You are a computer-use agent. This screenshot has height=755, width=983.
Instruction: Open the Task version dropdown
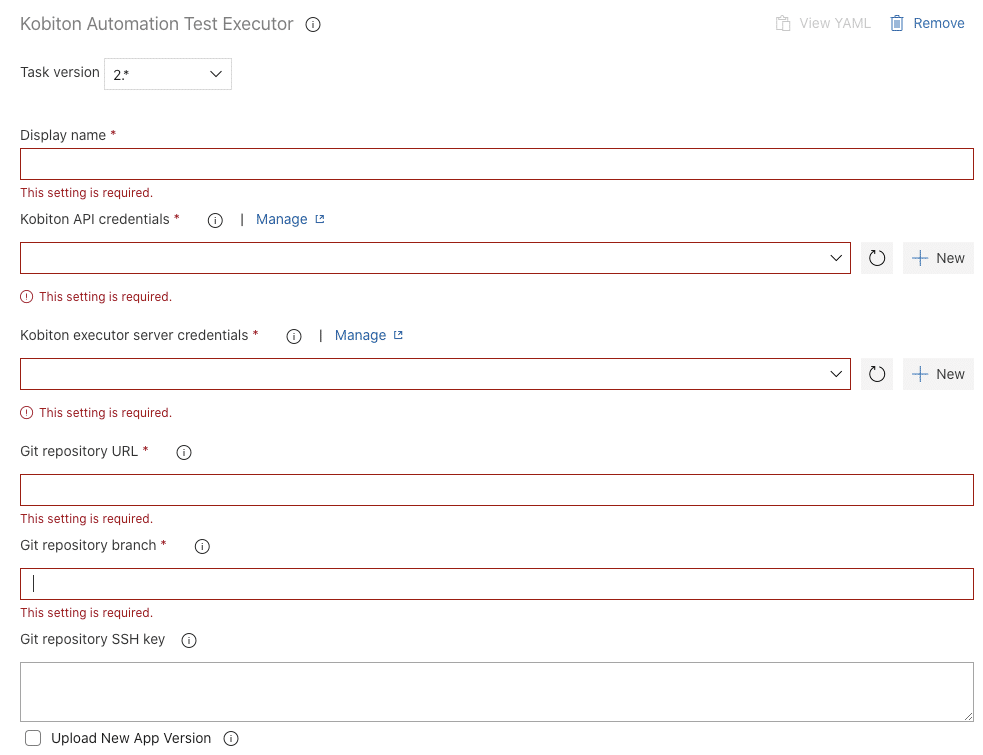click(x=167, y=73)
